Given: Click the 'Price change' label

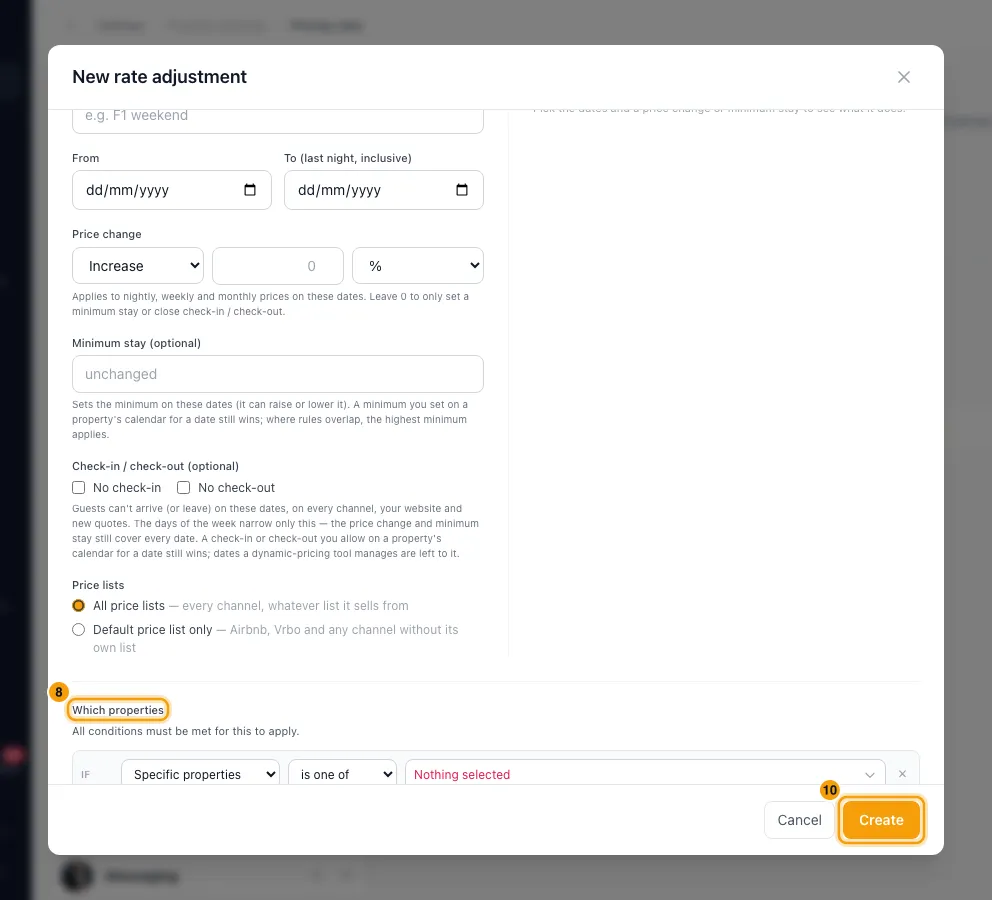Looking at the screenshot, I should (107, 234).
